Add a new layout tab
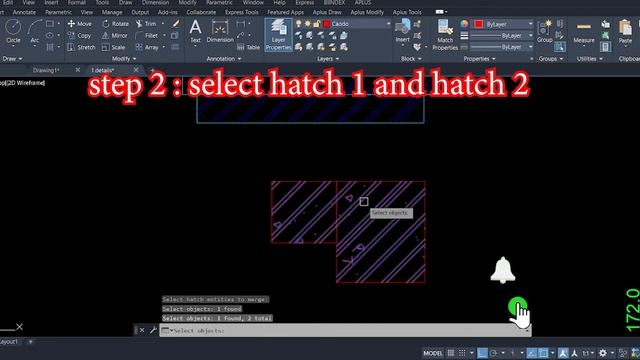640x360 pixels. (30, 342)
